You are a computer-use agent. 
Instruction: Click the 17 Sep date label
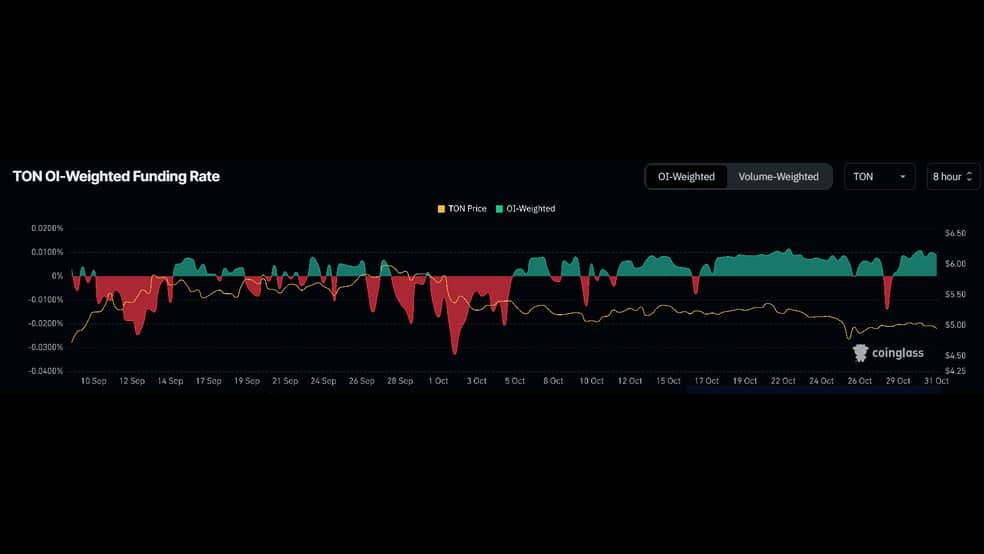(208, 381)
